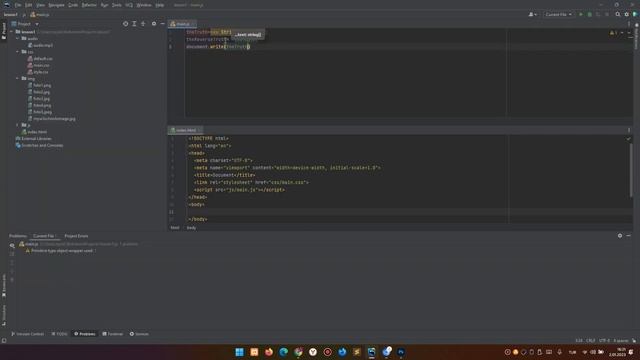Screen dimensions: 640x360
Task: Click the html breadcrumb in HTML editor
Action: 175,228
